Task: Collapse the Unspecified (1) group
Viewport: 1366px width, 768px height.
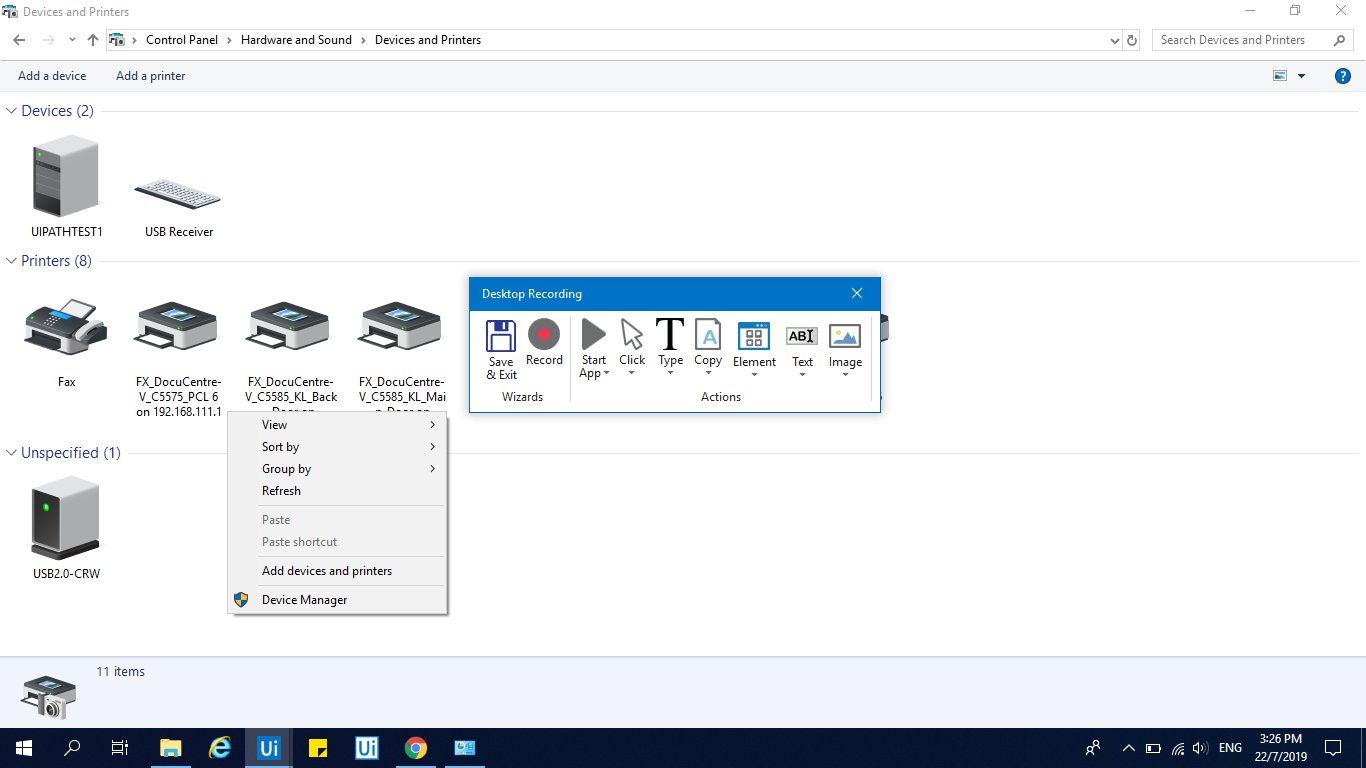Action: pos(12,453)
